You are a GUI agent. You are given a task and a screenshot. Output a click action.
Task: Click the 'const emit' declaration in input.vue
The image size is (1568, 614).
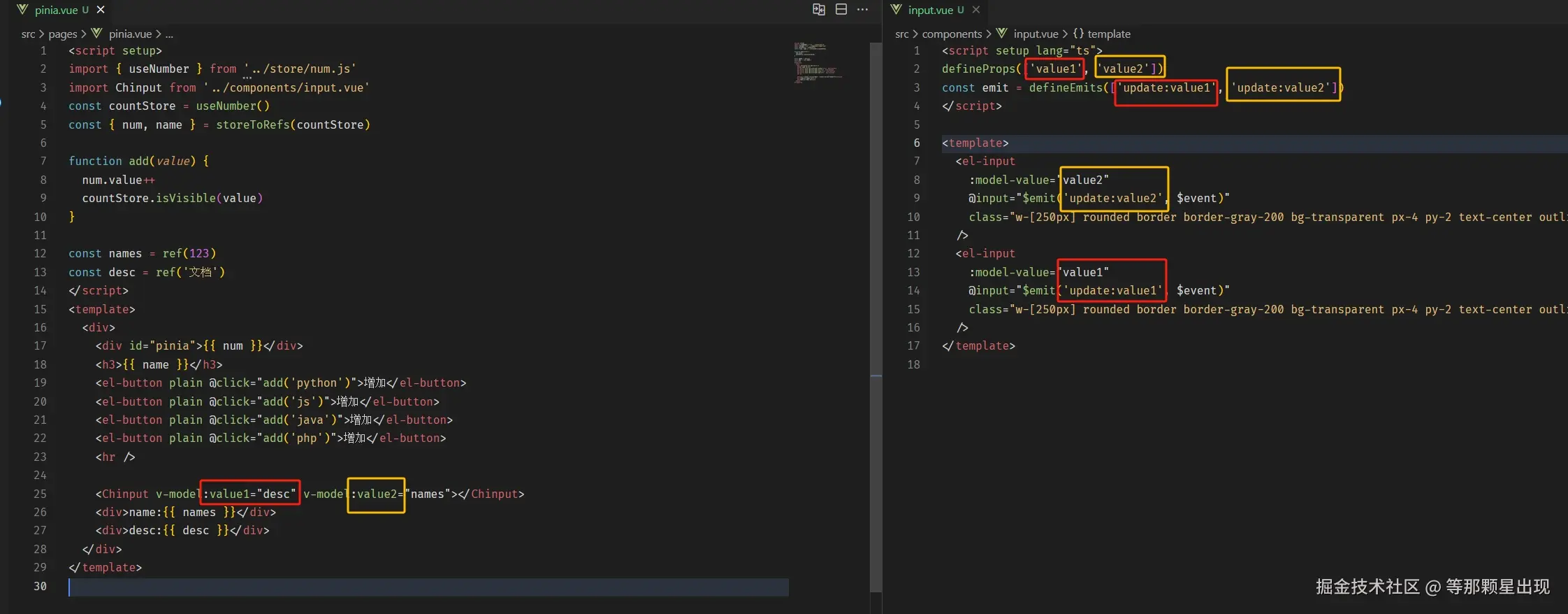(x=975, y=87)
